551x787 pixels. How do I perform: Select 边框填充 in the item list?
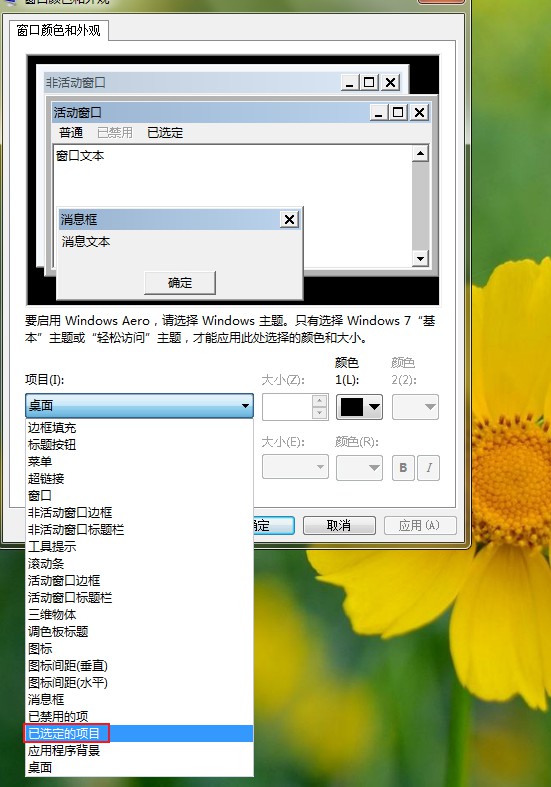139,428
